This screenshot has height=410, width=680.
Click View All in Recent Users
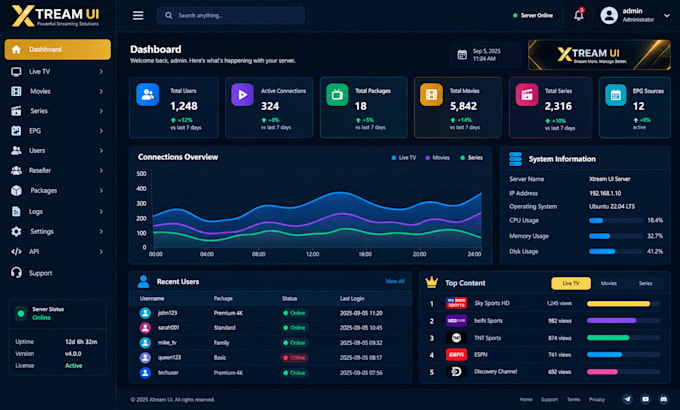point(395,281)
